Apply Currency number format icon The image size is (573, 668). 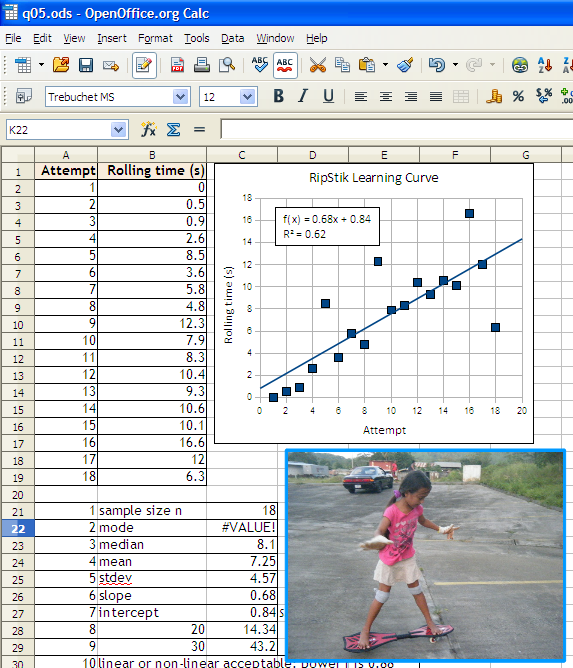(494, 97)
